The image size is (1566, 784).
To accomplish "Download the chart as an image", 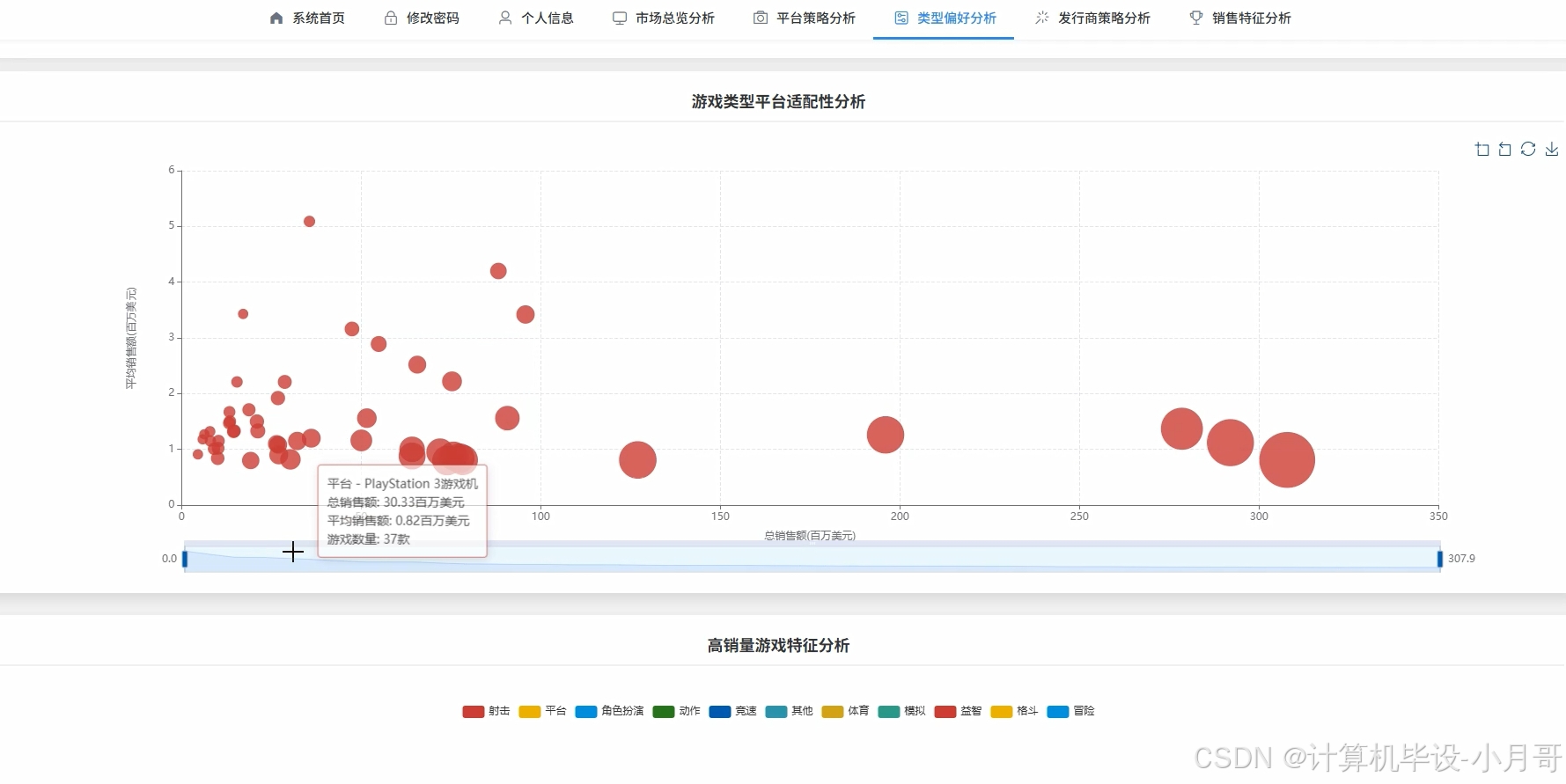I will (1552, 150).
